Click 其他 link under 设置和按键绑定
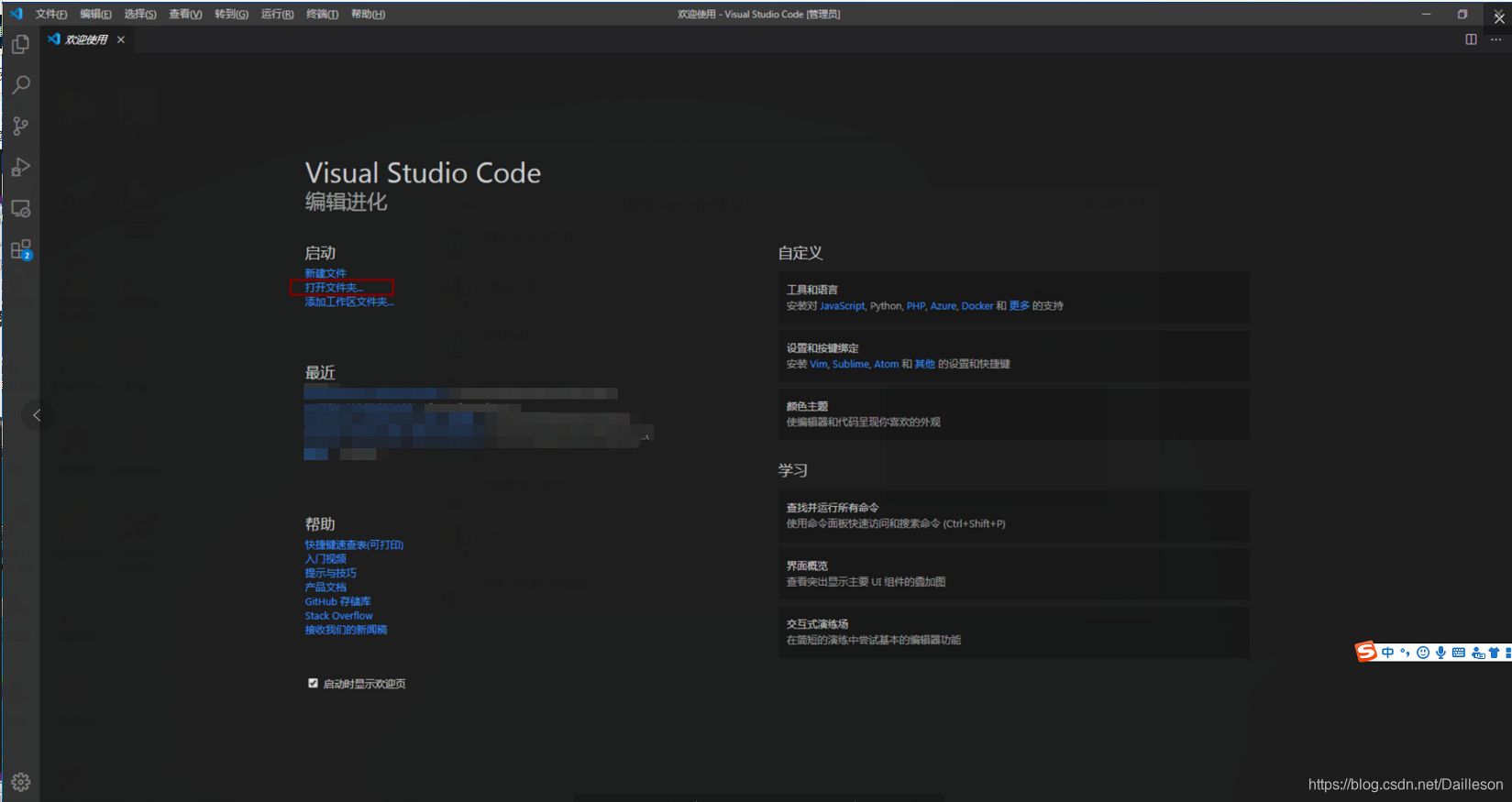 (x=924, y=364)
